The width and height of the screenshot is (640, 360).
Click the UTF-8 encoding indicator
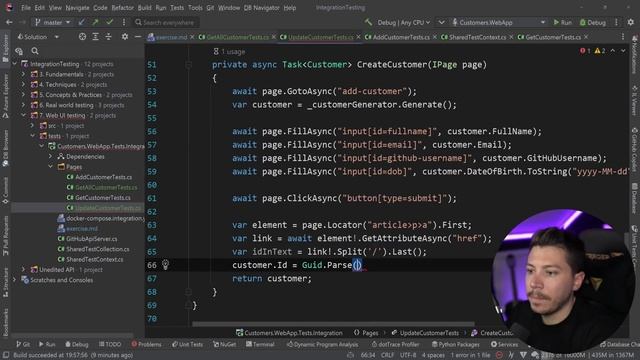pos(408,355)
